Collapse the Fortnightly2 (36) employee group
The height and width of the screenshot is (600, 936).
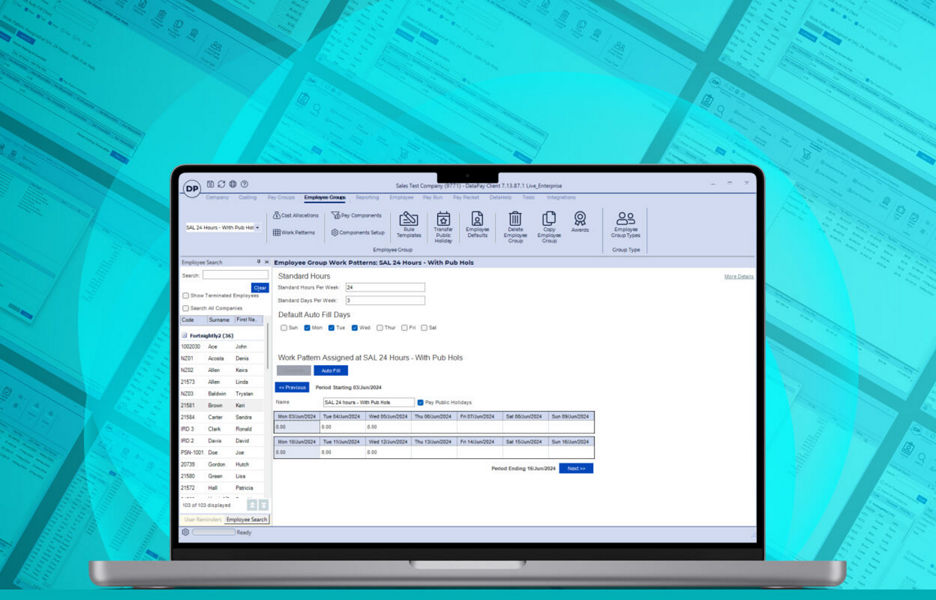tap(184, 336)
